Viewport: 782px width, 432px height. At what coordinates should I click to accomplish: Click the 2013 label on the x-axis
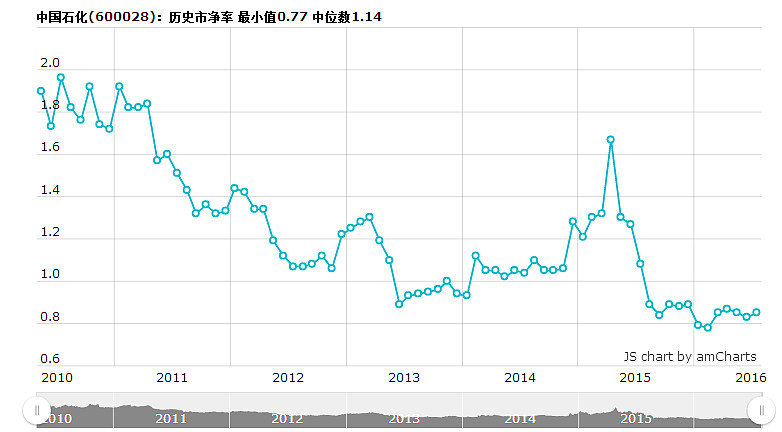pos(404,377)
